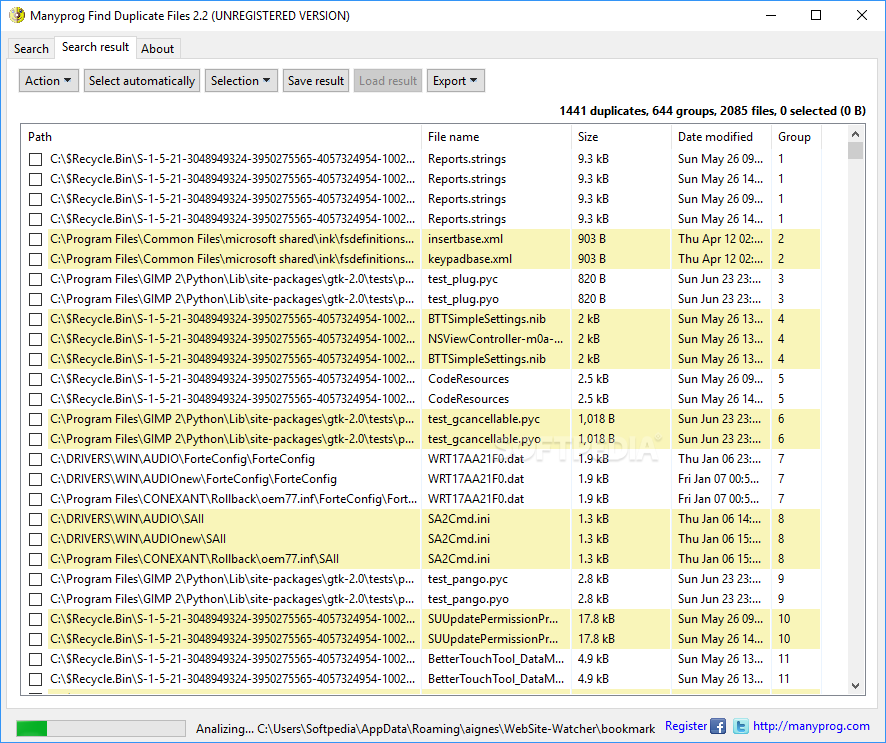Open the Export dropdown menu

click(455, 81)
